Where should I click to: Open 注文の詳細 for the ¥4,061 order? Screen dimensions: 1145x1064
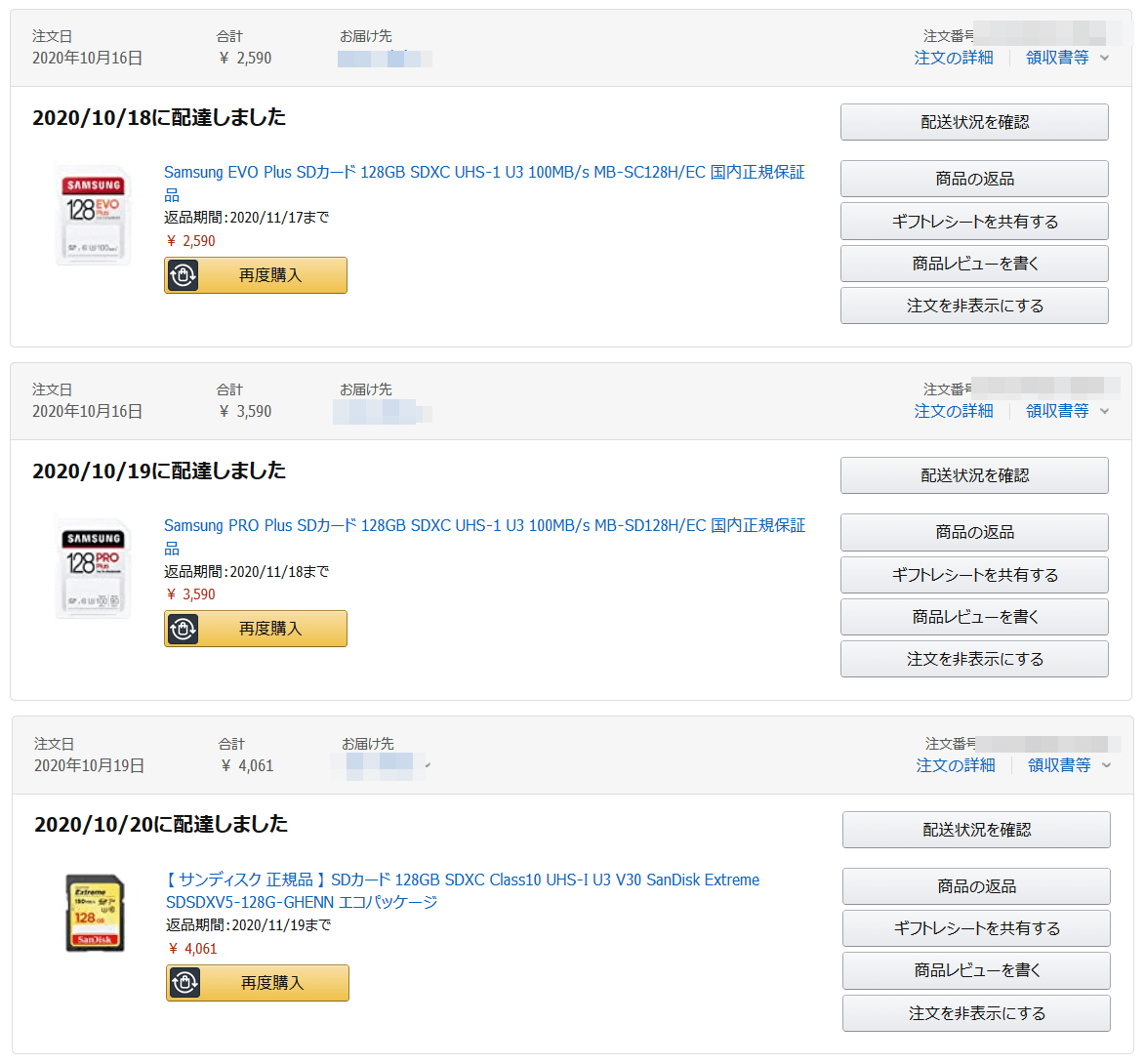coord(955,765)
